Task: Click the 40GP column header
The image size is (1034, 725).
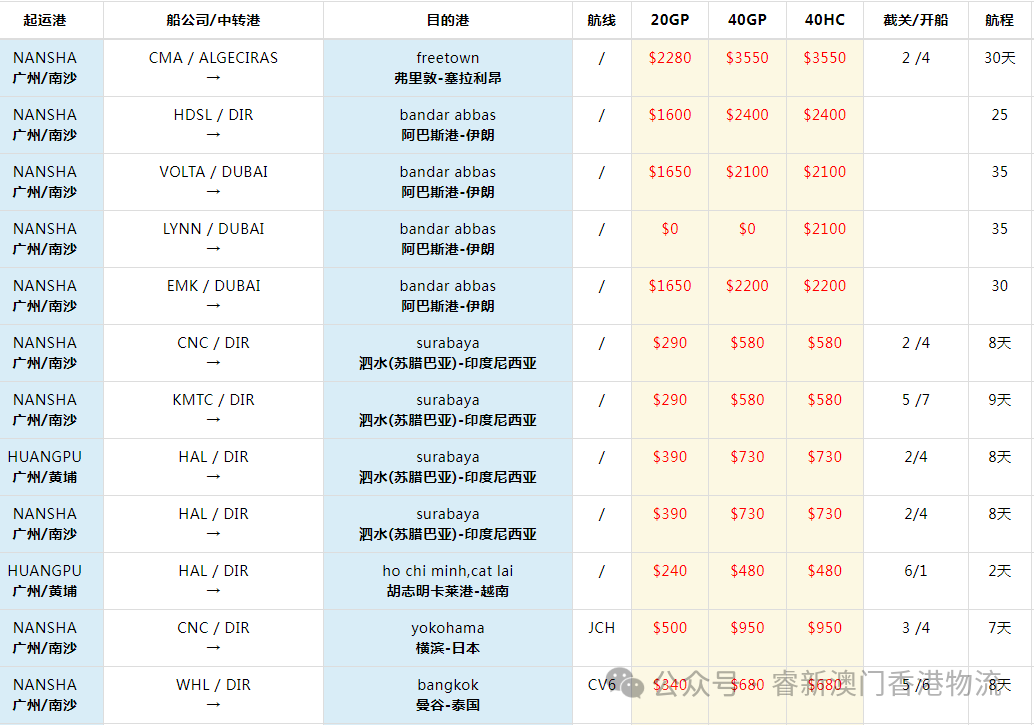Action: coord(747,20)
